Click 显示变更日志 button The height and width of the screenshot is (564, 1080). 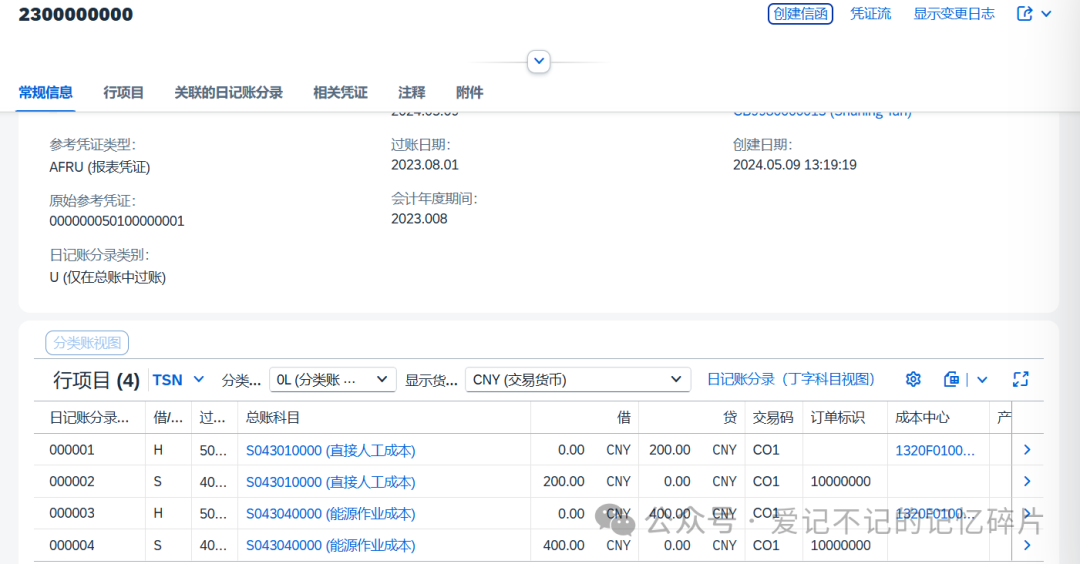click(x=954, y=14)
